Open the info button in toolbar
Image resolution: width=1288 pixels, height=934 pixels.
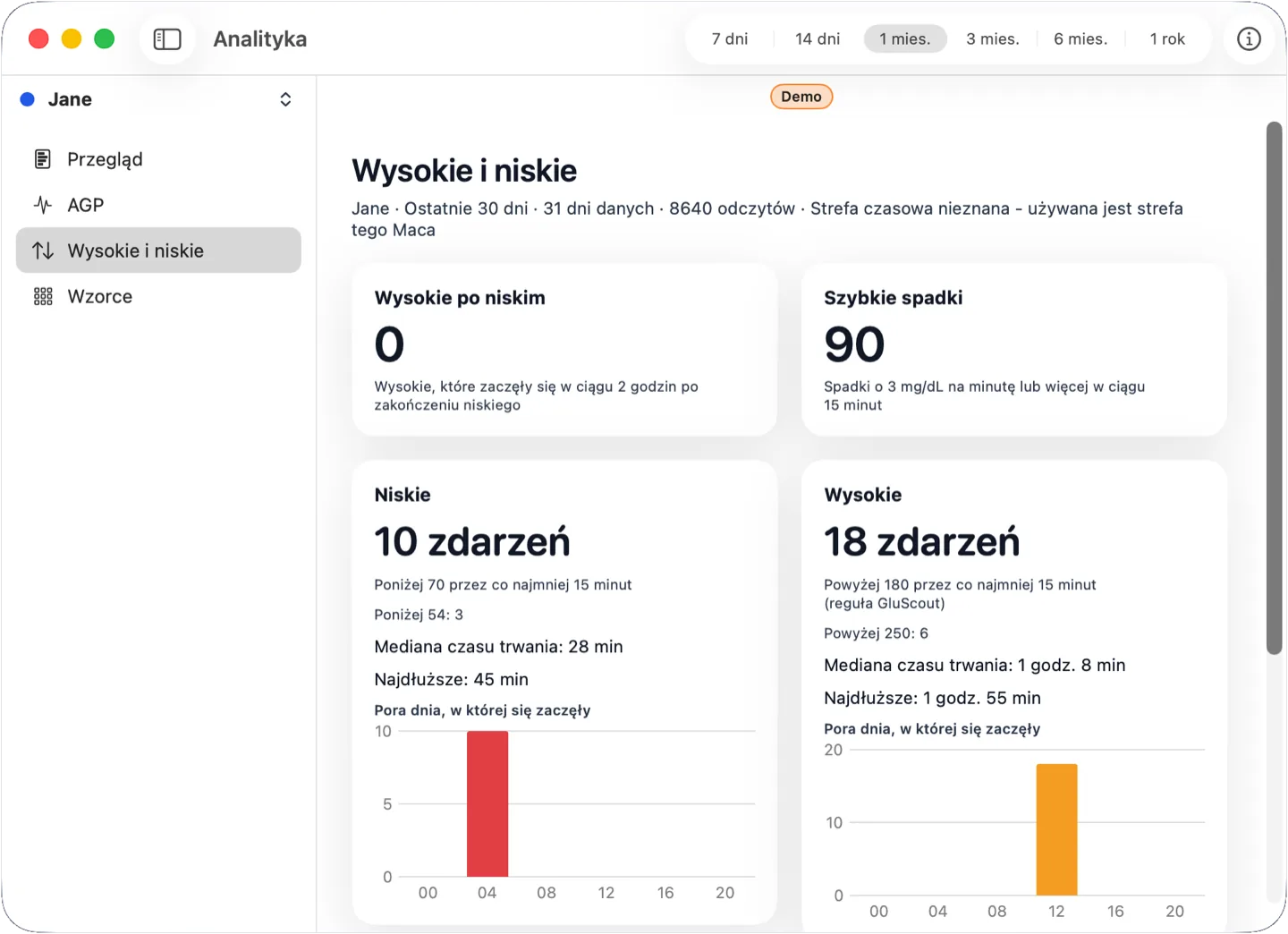1249,39
